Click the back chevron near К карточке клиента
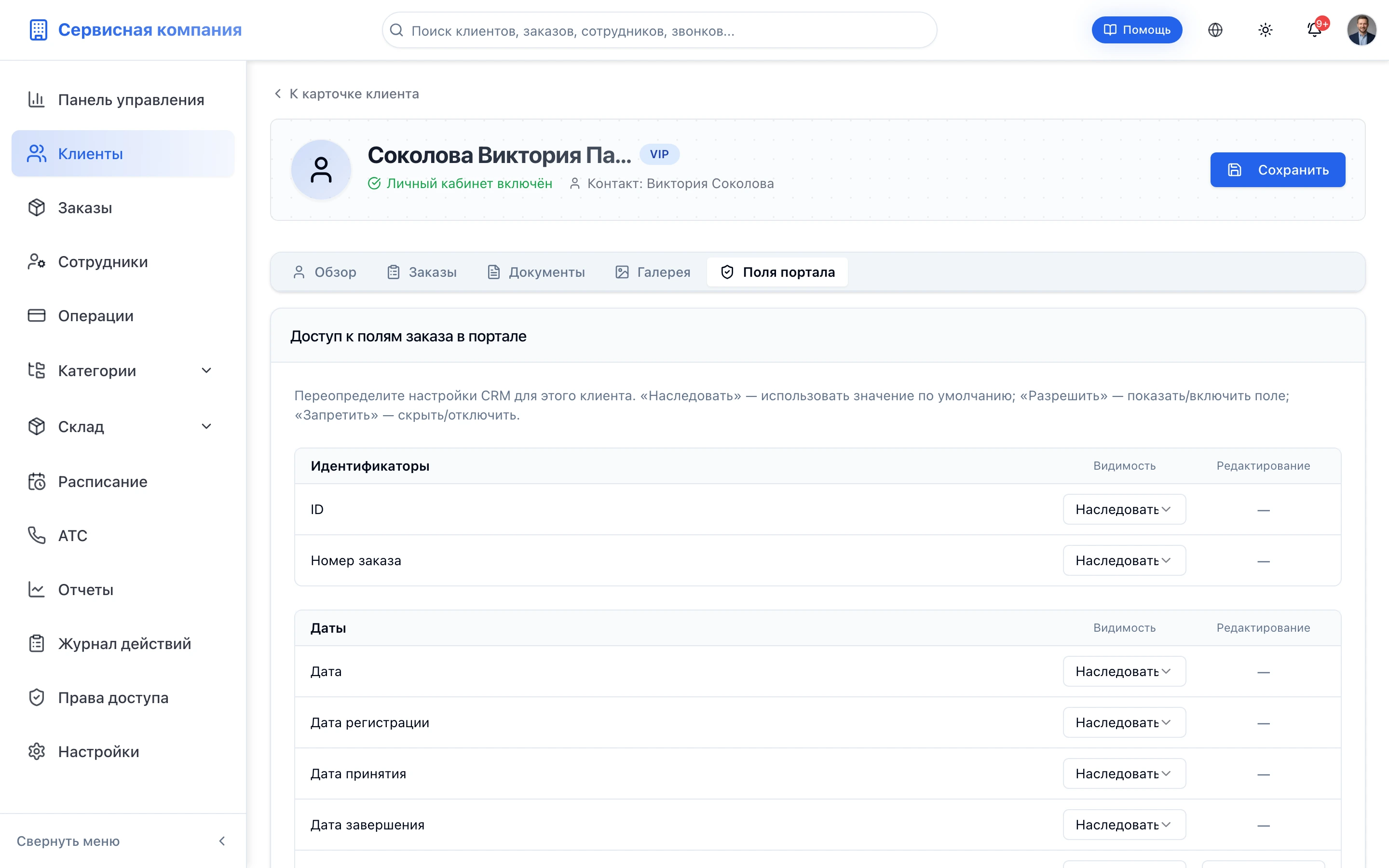 point(278,94)
